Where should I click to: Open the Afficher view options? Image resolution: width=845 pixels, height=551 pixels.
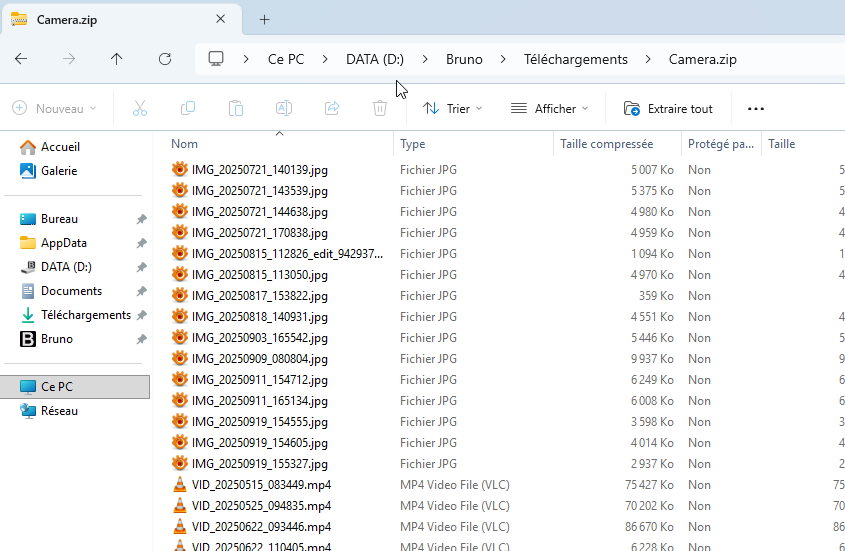click(x=549, y=108)
